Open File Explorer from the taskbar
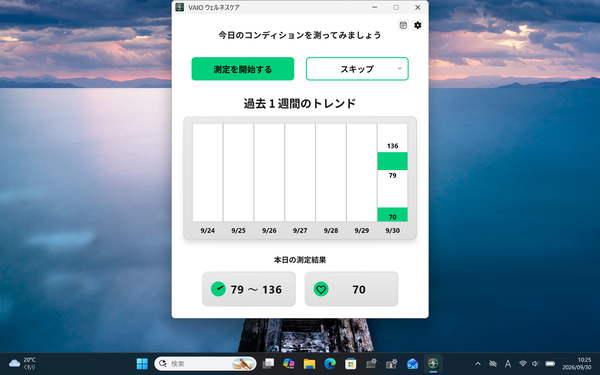Screen dimensions: 600x375 [x=309, y=364]
